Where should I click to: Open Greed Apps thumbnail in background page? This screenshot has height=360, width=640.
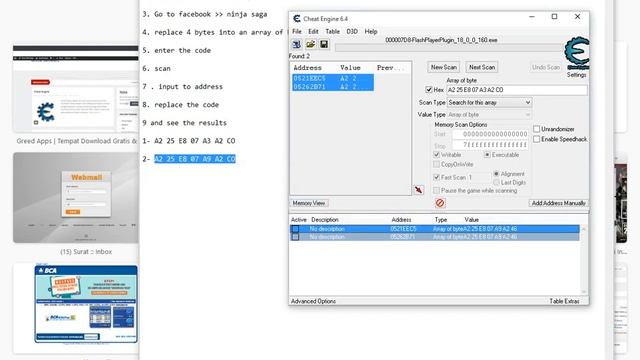(x=76, y=89)
